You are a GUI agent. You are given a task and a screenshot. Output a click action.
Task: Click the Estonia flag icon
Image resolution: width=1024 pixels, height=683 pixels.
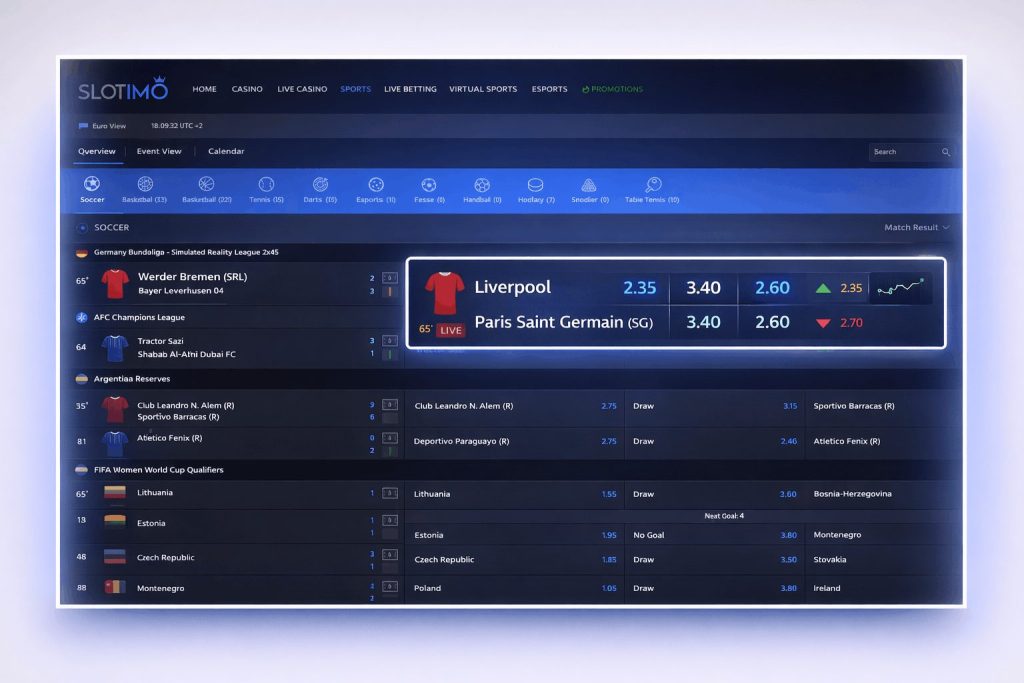[115, 522]
